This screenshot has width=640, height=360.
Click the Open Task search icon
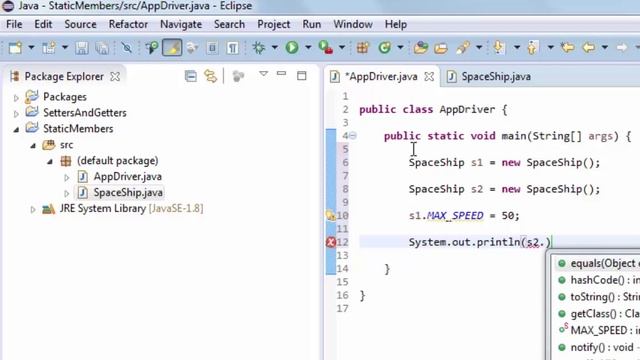point(151,48)
